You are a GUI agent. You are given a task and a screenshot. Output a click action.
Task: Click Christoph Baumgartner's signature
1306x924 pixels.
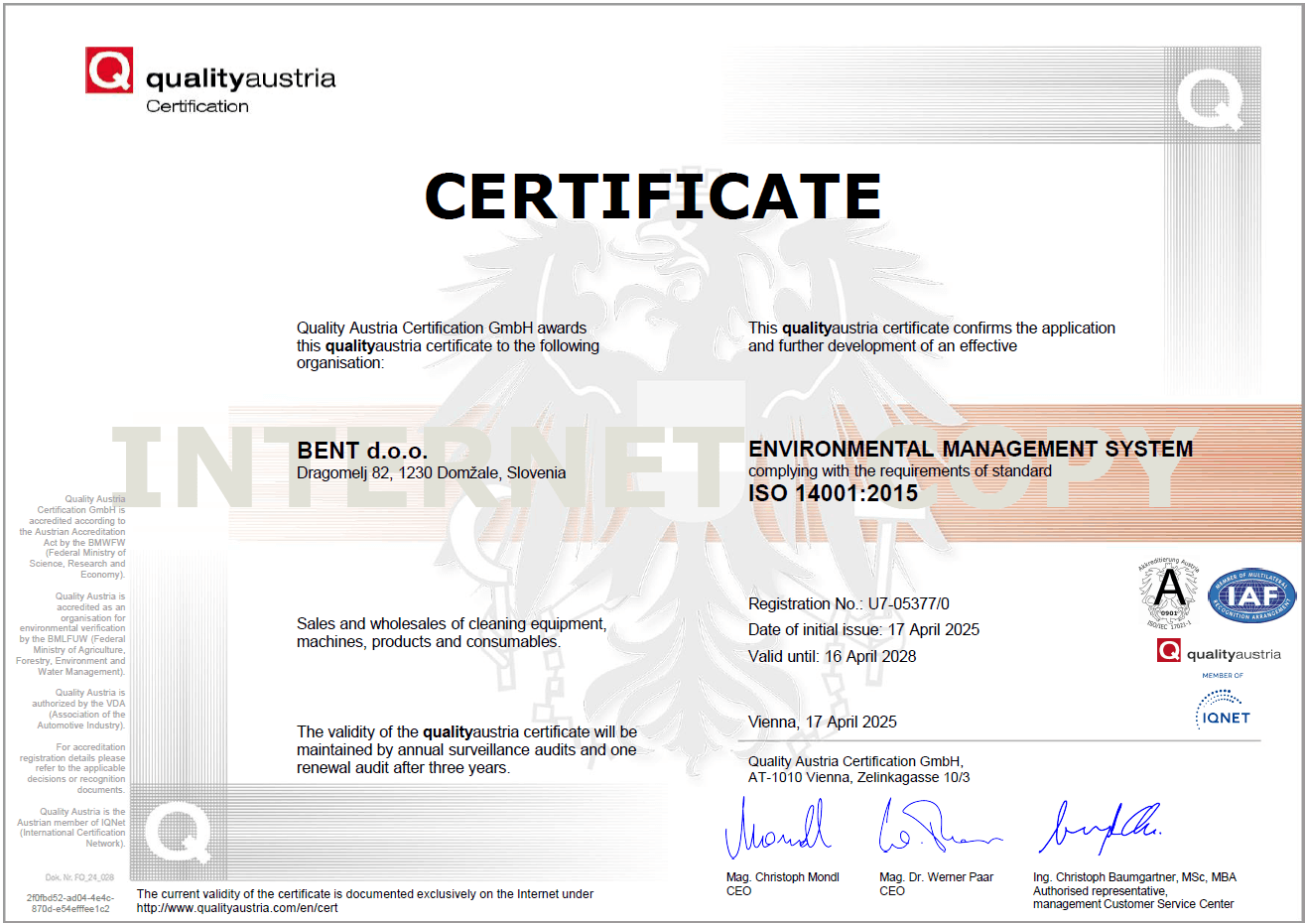(1099, 827)
